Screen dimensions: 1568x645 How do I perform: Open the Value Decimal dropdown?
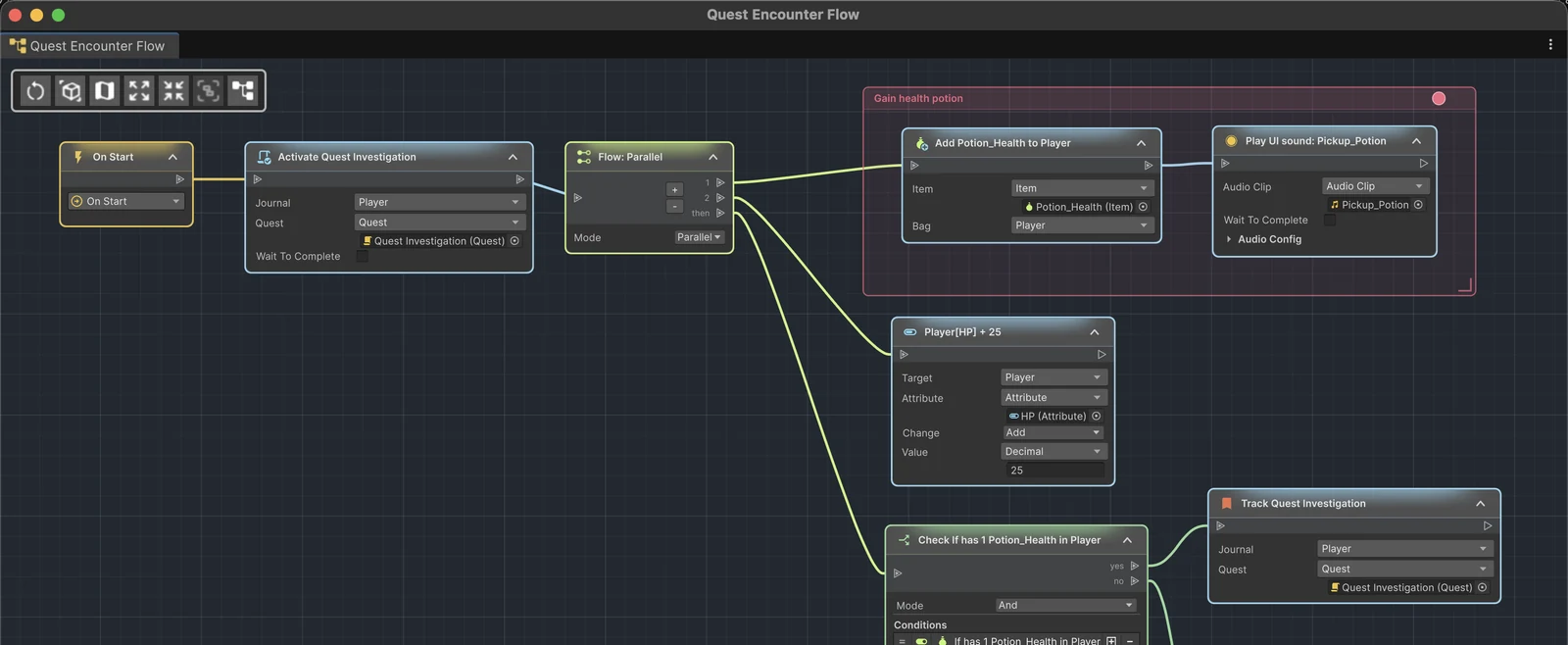[1053, 452]
